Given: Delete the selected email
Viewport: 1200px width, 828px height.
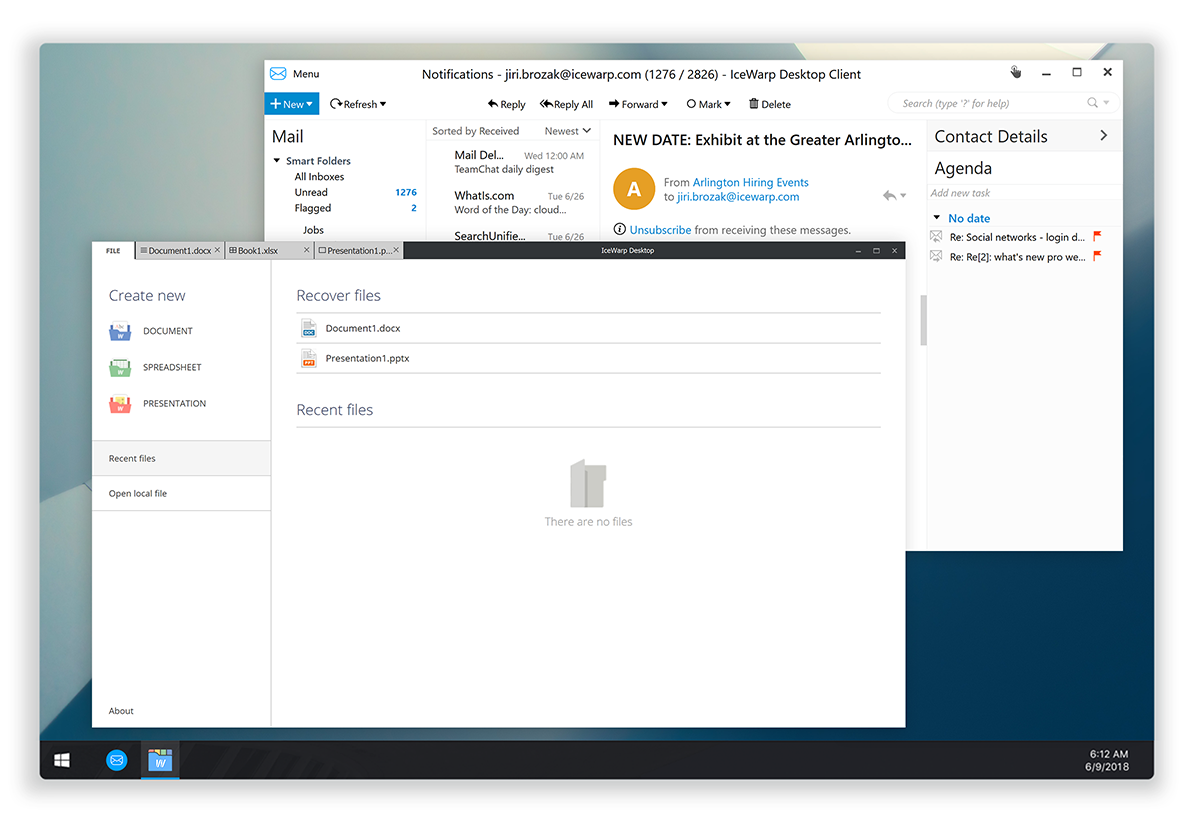Looking at the screenshot, I should (x=770, y=104).
